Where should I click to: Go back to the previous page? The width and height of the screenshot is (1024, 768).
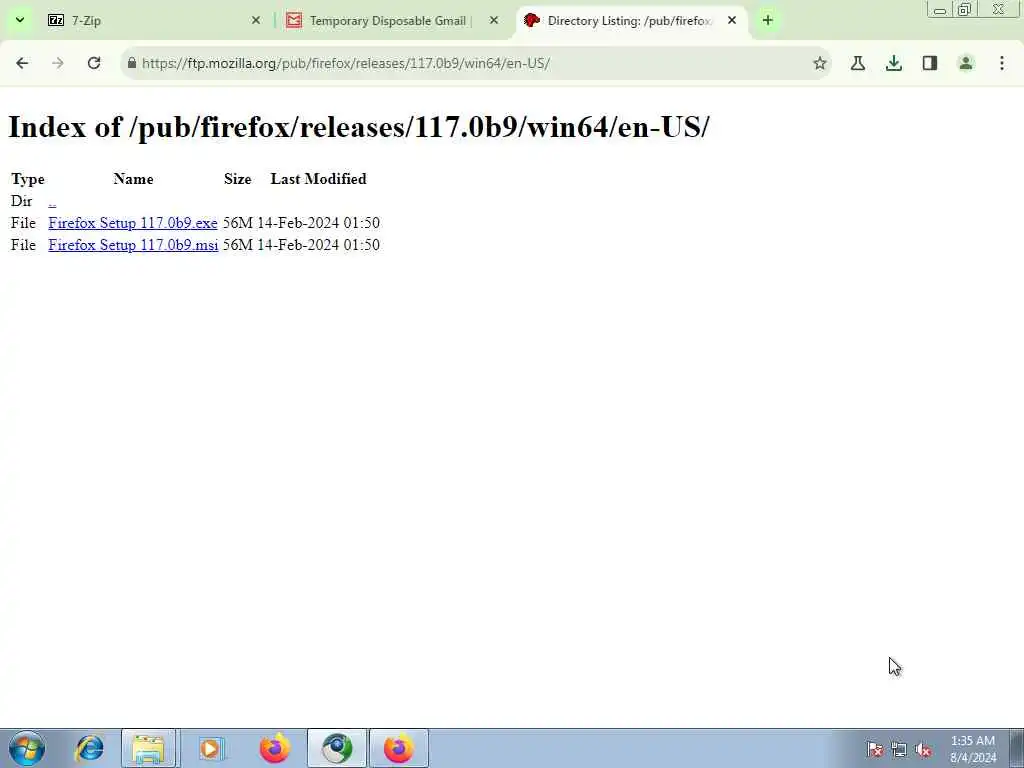(x=22, y=63)
